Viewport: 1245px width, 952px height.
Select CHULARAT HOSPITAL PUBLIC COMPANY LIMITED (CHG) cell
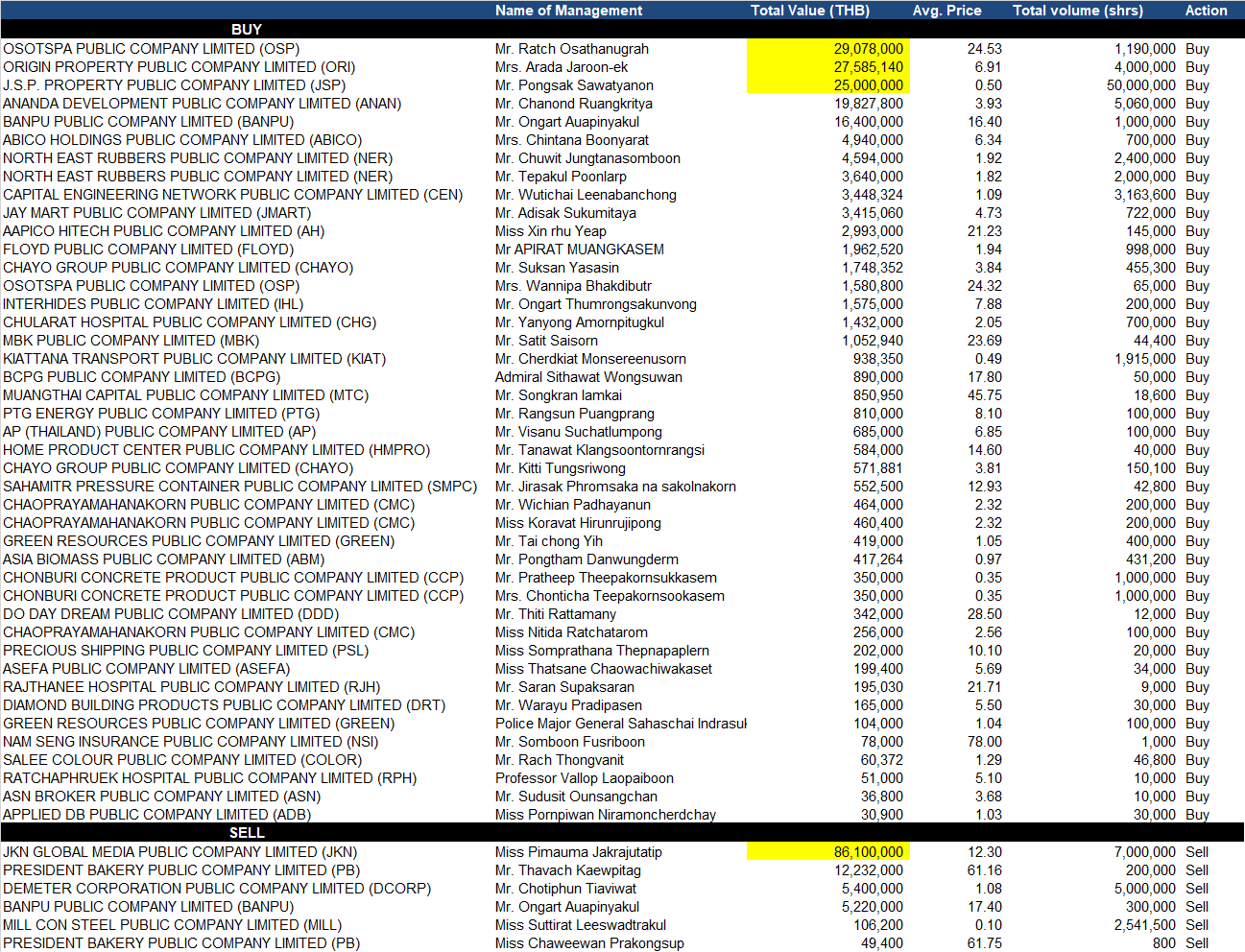[x=189, y=322]
